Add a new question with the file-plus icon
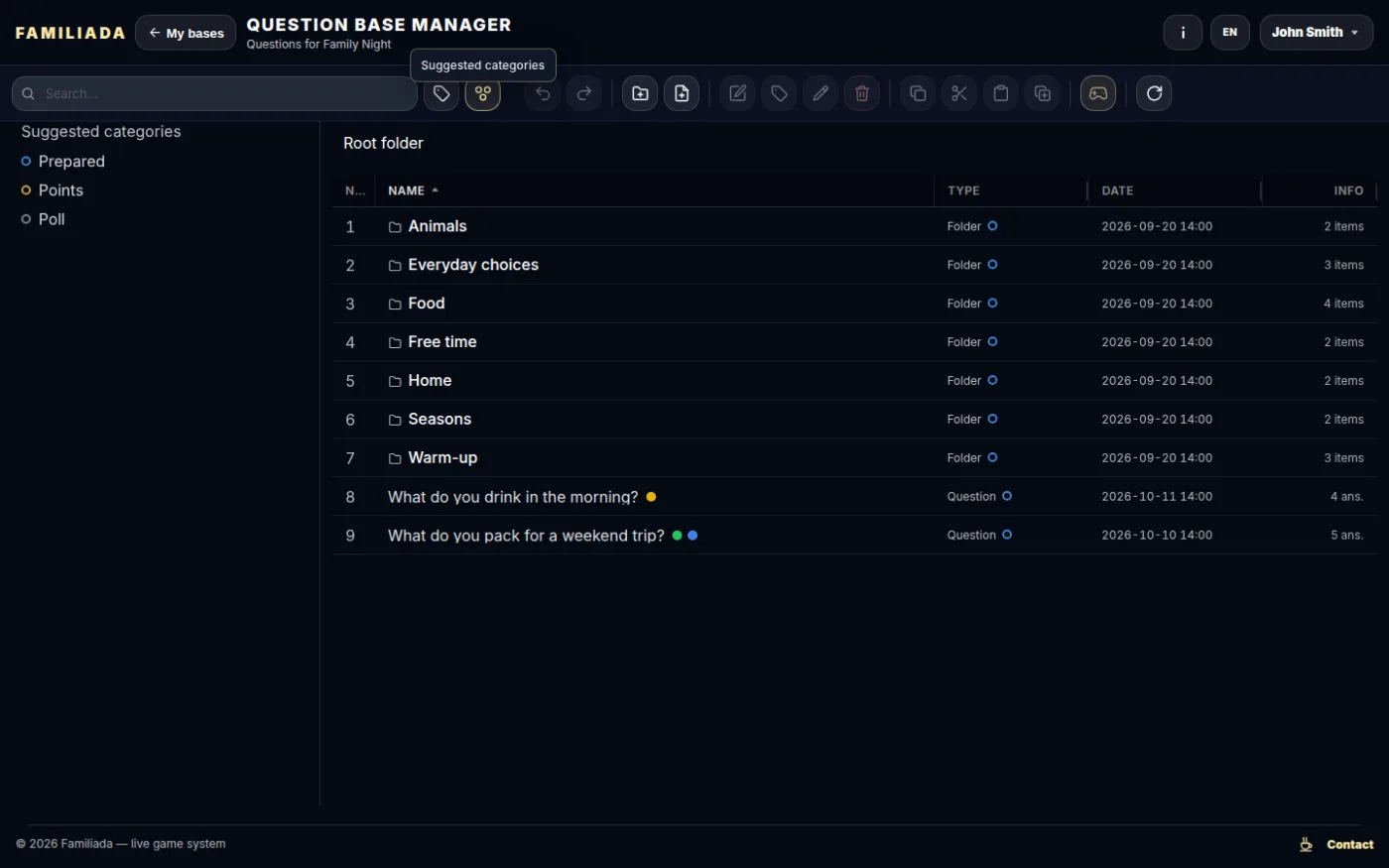Viewport: 1389px width, 868px height. click(682, 93)
